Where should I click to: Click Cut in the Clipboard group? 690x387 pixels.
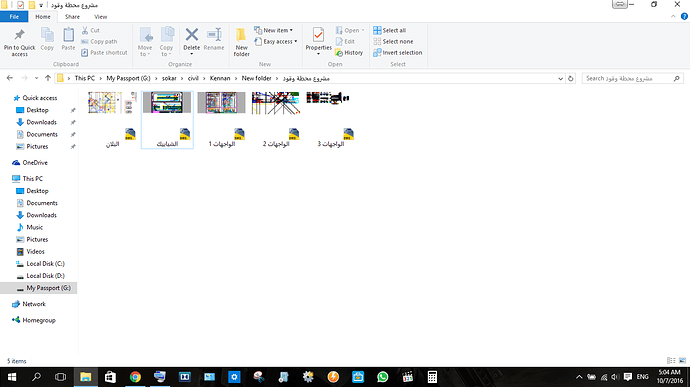click(91, 30)
